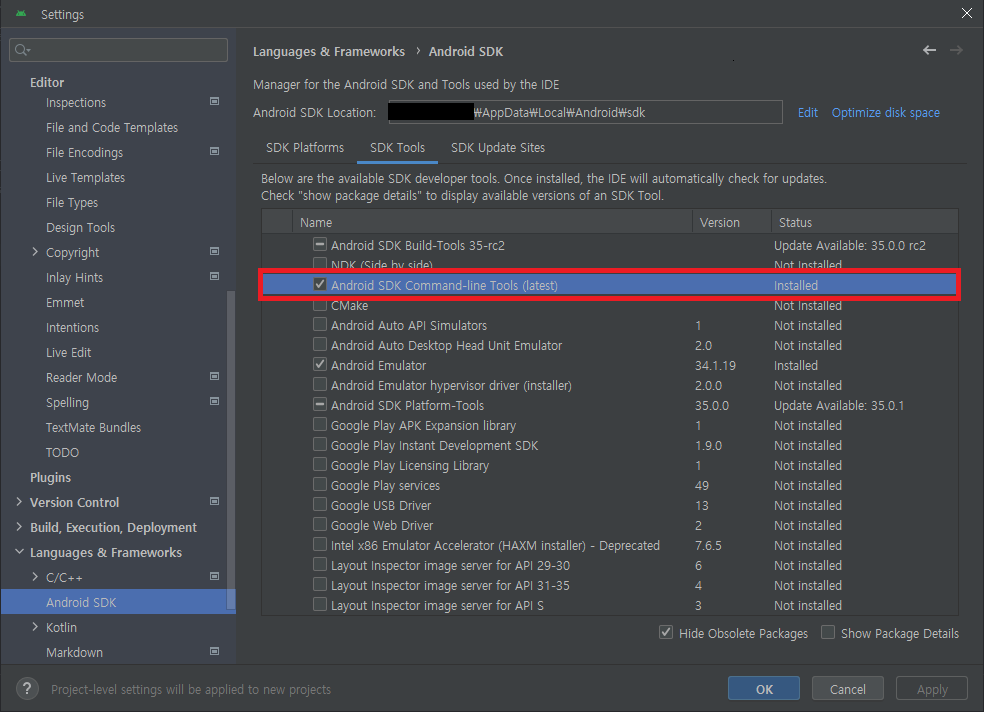Image resolution: width=984 pixels, height=712 pixels.
Task: Expand the Kotlin node
Action: (x=35, y=627)
